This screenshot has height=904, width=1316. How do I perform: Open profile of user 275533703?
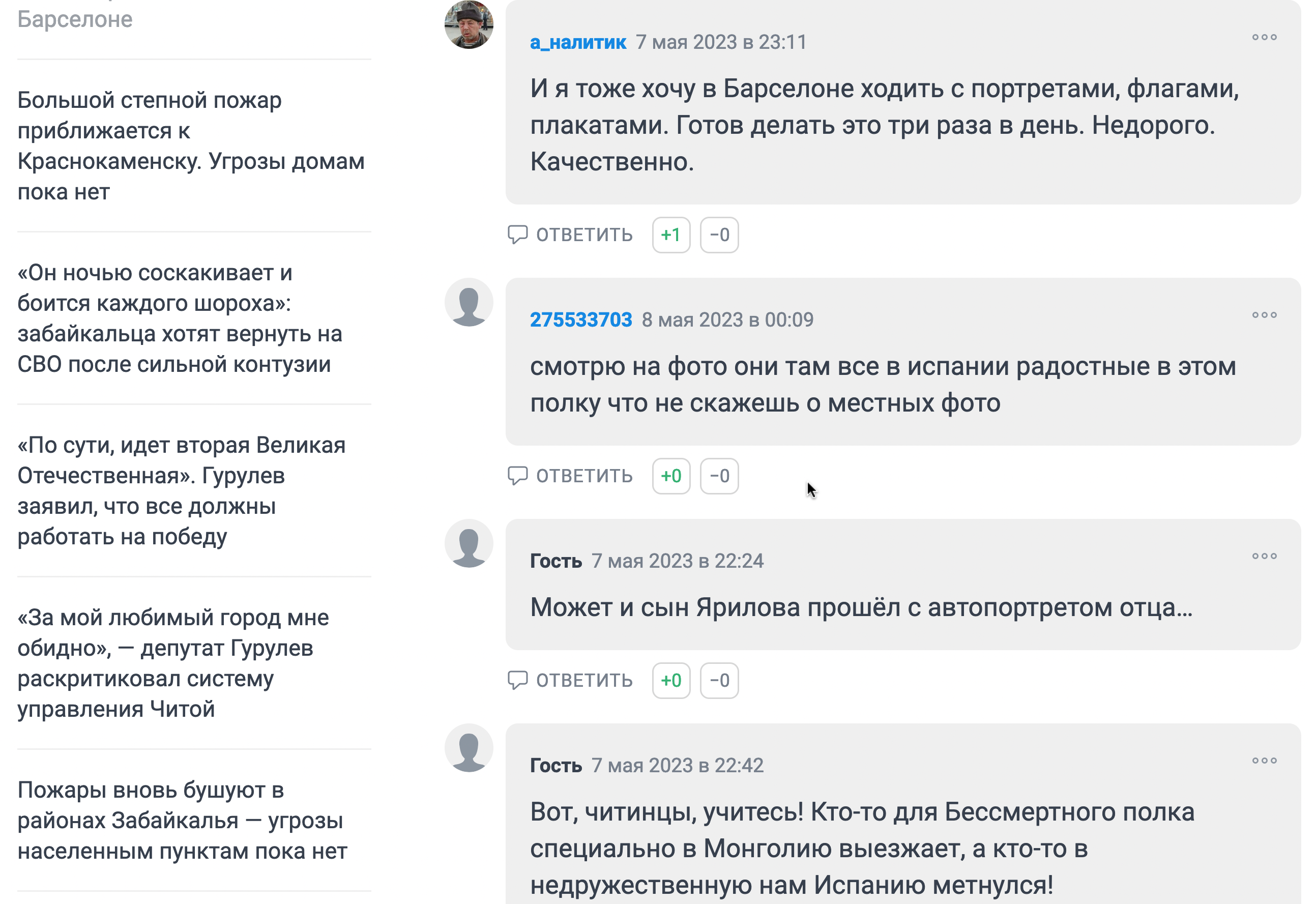pos(580,320)
